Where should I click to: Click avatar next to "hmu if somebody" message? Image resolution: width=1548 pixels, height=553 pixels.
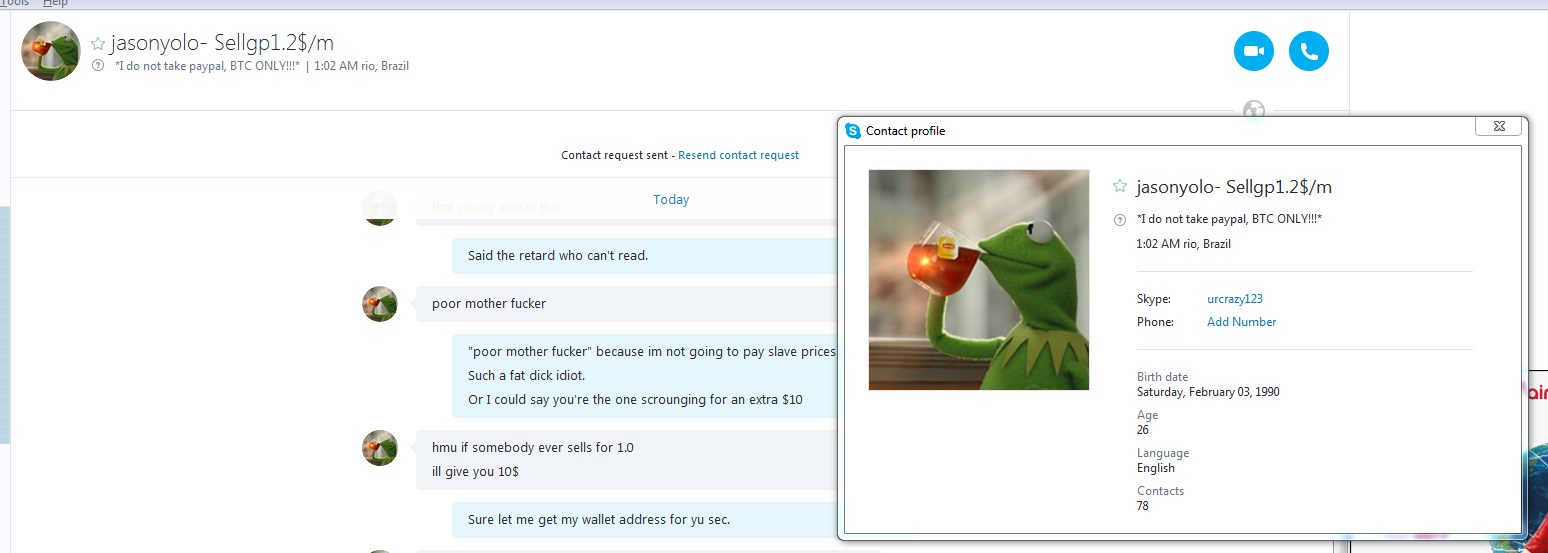coord(380,448)
